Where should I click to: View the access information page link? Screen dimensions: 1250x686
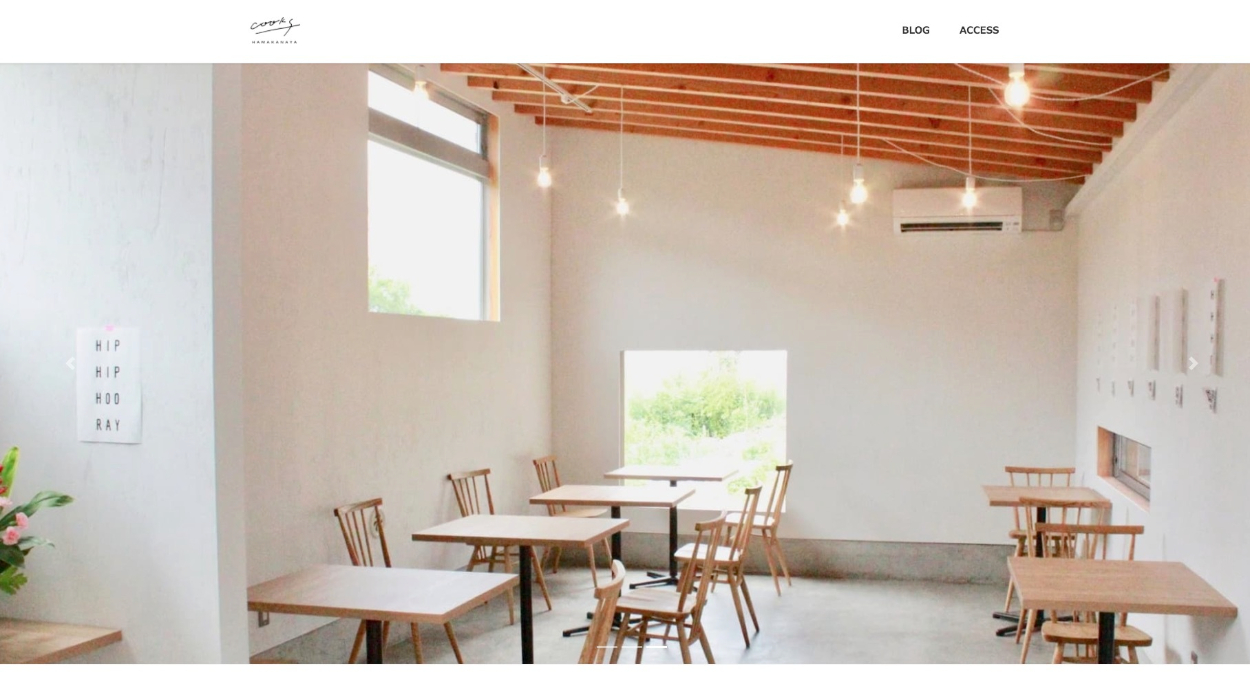point(979,30)
